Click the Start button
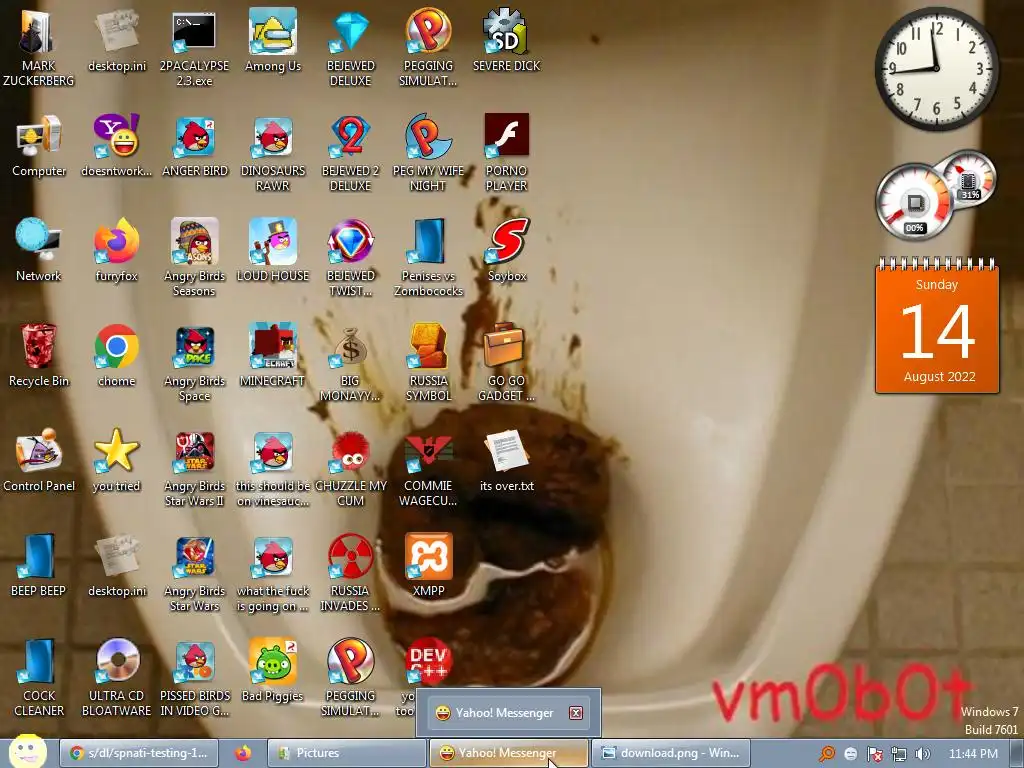1024x768 pixels. pyautogui.click(x=27, y=752)
